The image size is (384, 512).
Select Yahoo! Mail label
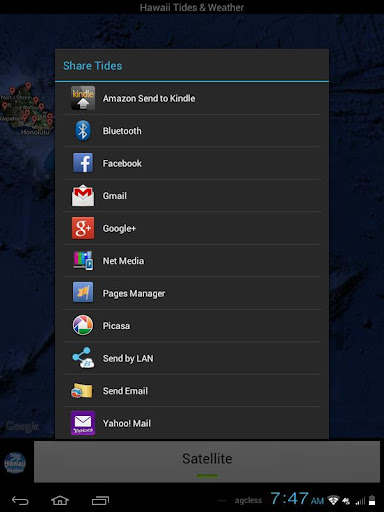pos(127,423)
